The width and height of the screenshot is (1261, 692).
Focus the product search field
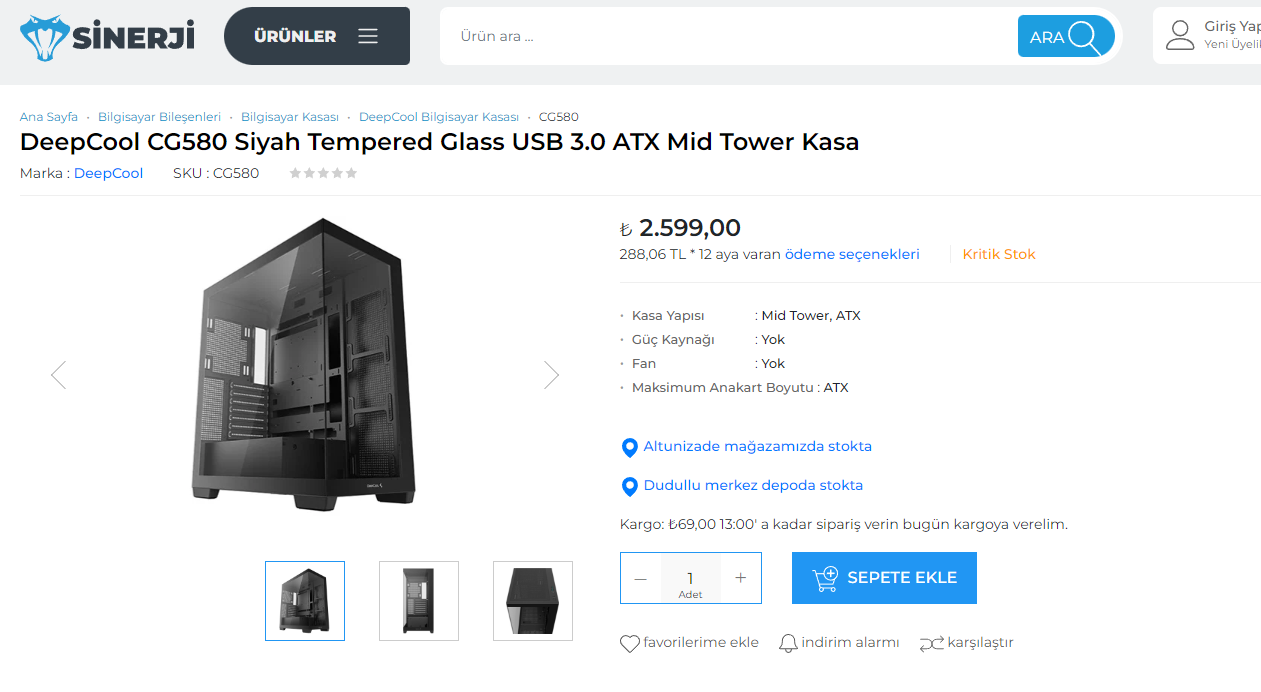click(x=728, y=37)
